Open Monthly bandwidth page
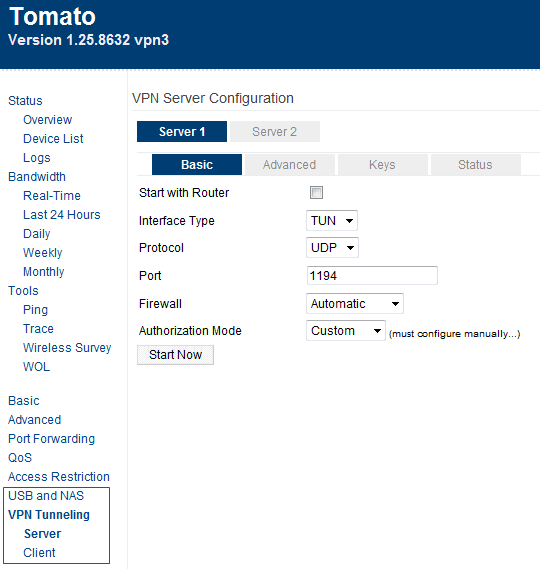 pyautogui.click(x=44, y=271)
